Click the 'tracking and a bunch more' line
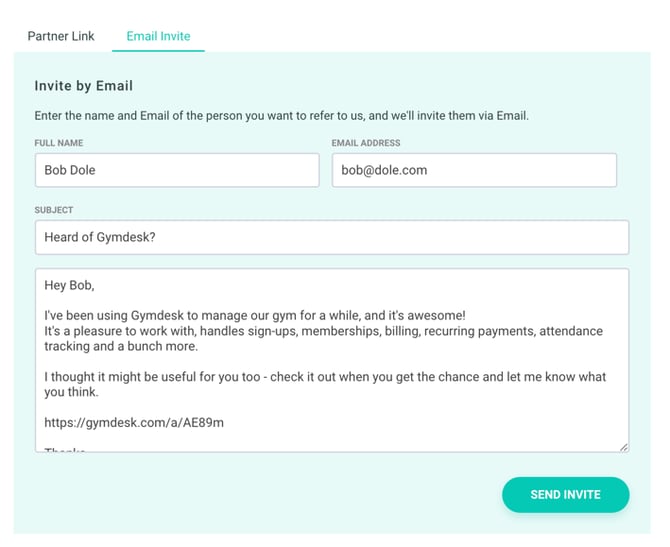Viewport: 670px width, 547px height. pos(121,346)
